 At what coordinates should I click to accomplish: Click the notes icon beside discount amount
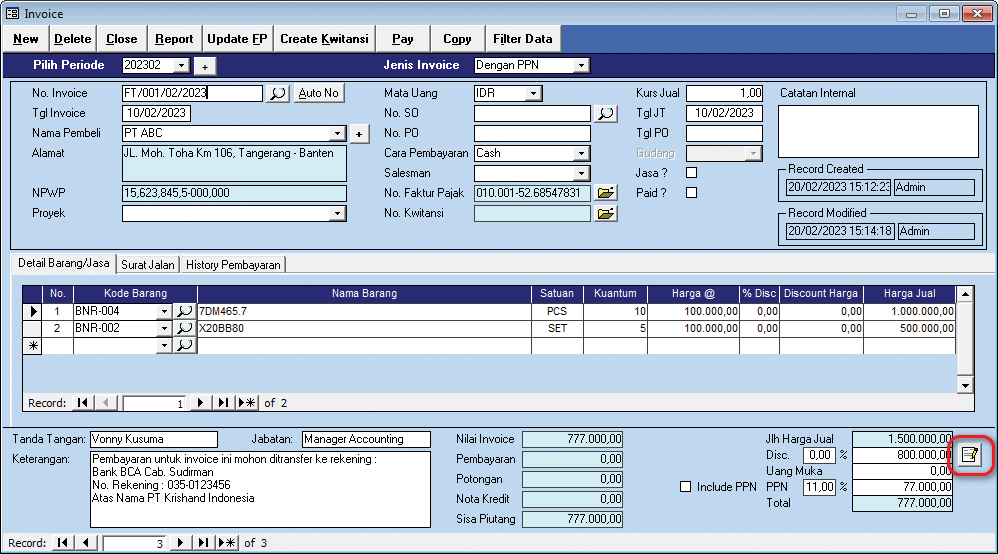coord(968,455)
